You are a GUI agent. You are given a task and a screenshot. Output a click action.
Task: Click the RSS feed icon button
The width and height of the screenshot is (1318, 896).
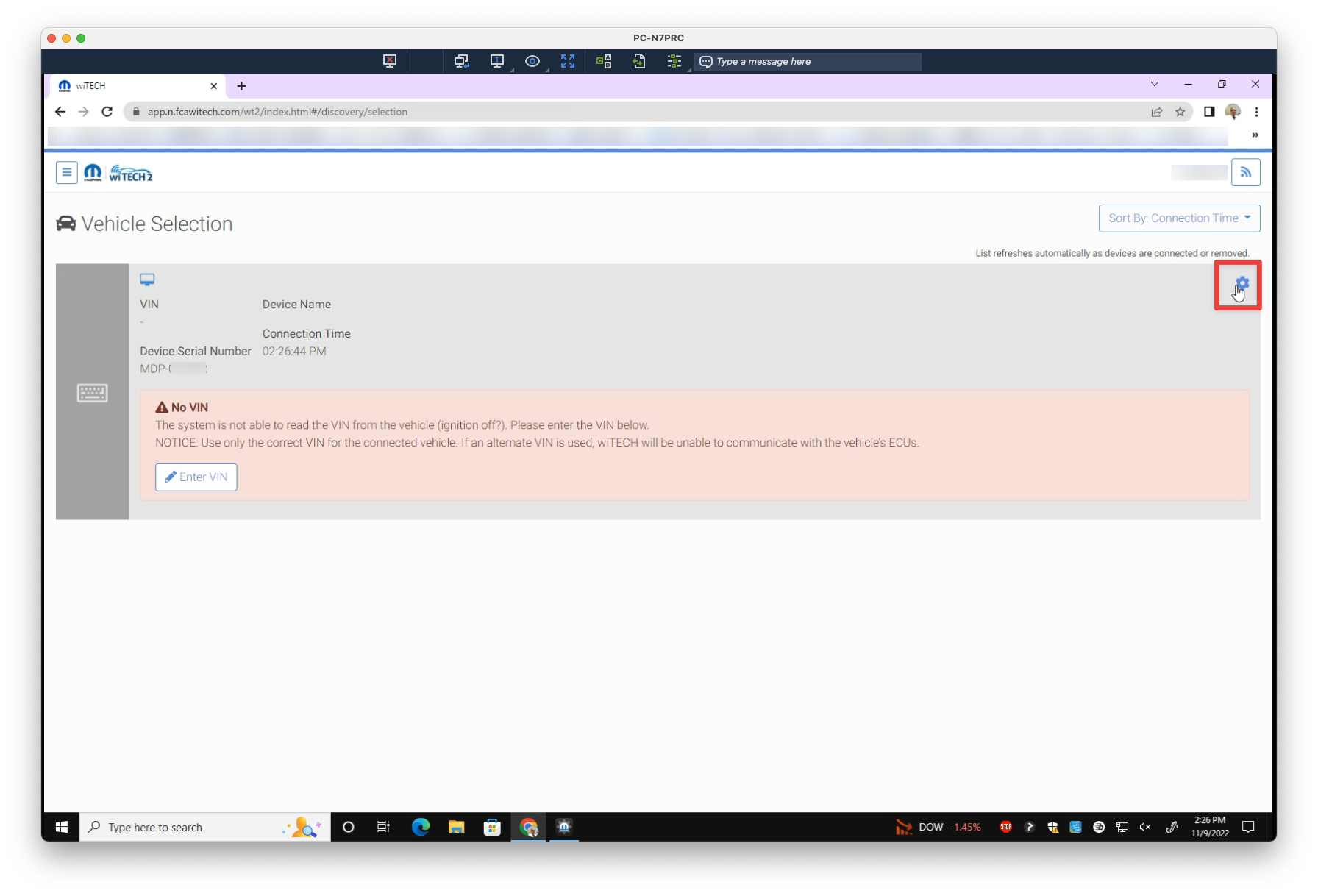pos(1245,172)
